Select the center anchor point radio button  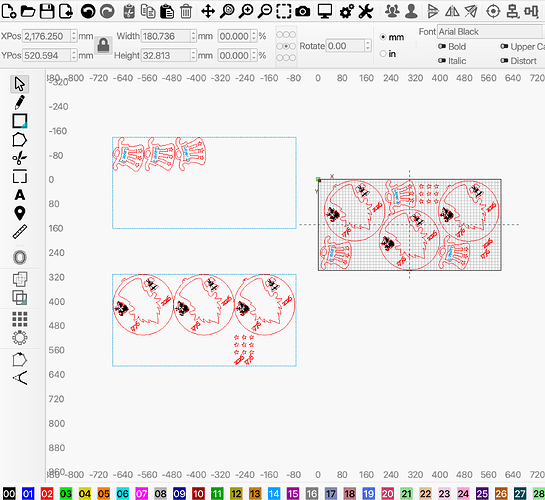pos(286,46)
